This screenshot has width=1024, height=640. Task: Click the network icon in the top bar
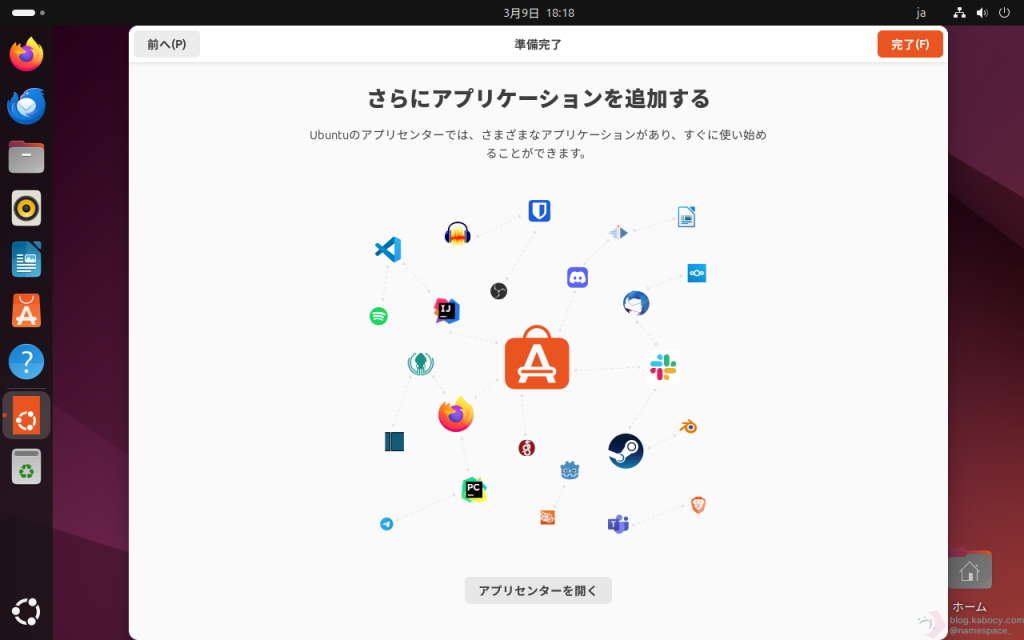tap(960, 13)
